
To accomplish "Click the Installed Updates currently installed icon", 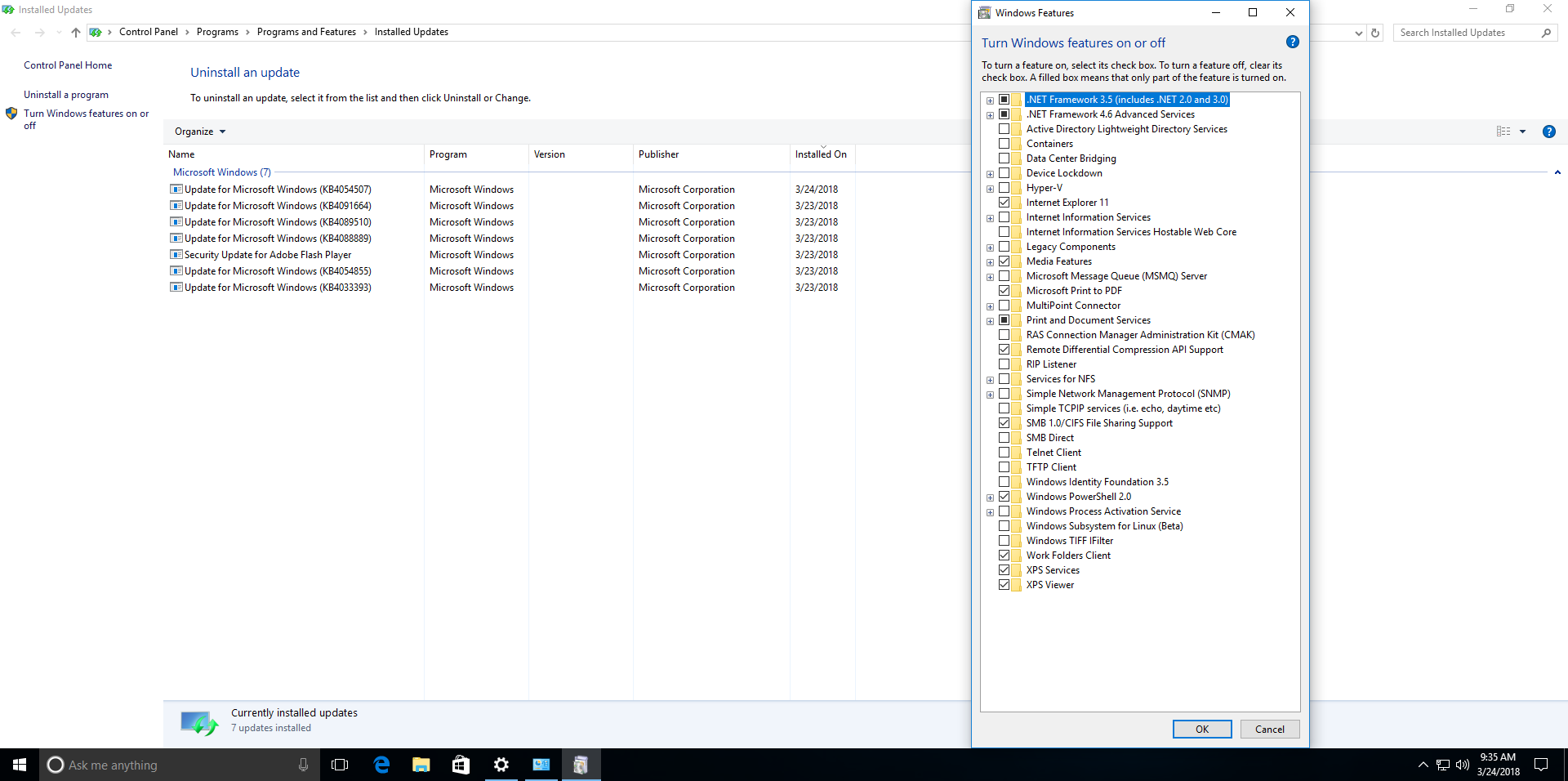I will [x=199, y=723].
